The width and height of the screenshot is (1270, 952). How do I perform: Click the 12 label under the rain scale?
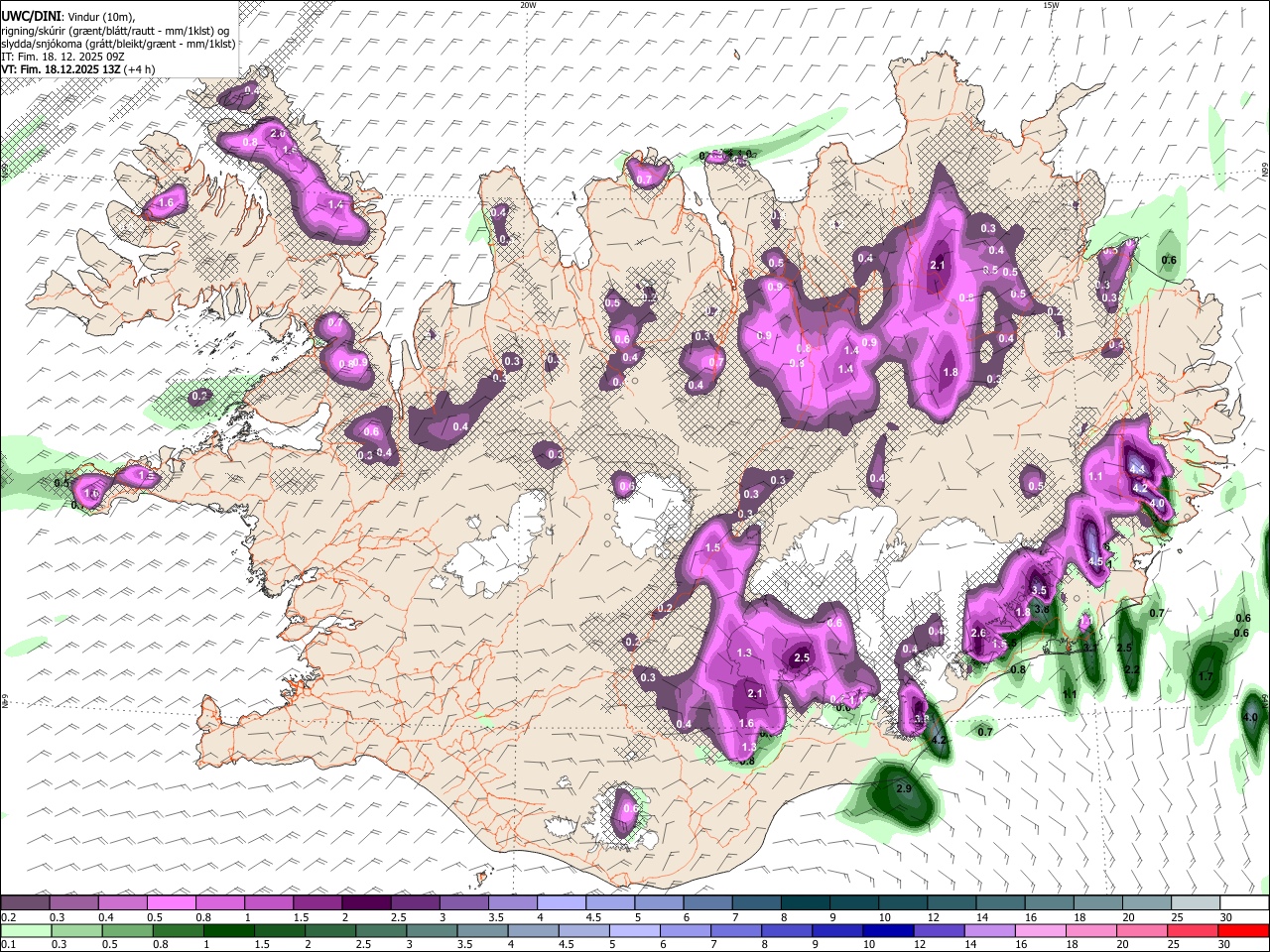[x=921, y=945]
